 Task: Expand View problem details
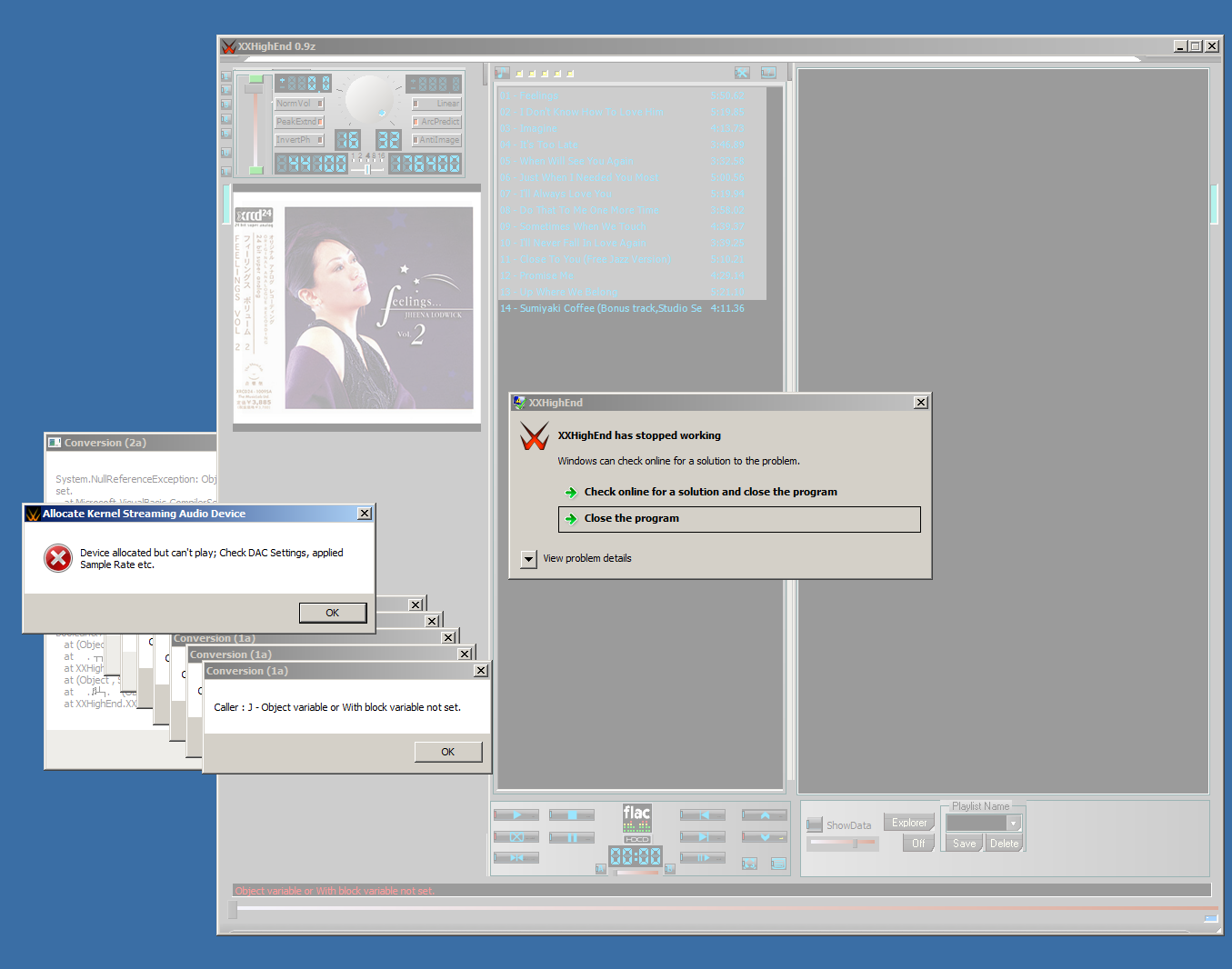pyautogui.click(x=529, y=559)
